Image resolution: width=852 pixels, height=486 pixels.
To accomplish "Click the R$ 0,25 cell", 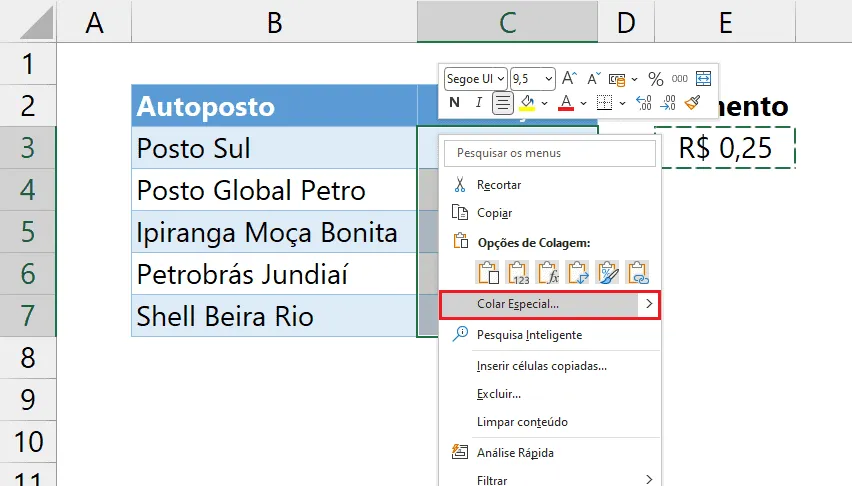I will coord(725,148).
